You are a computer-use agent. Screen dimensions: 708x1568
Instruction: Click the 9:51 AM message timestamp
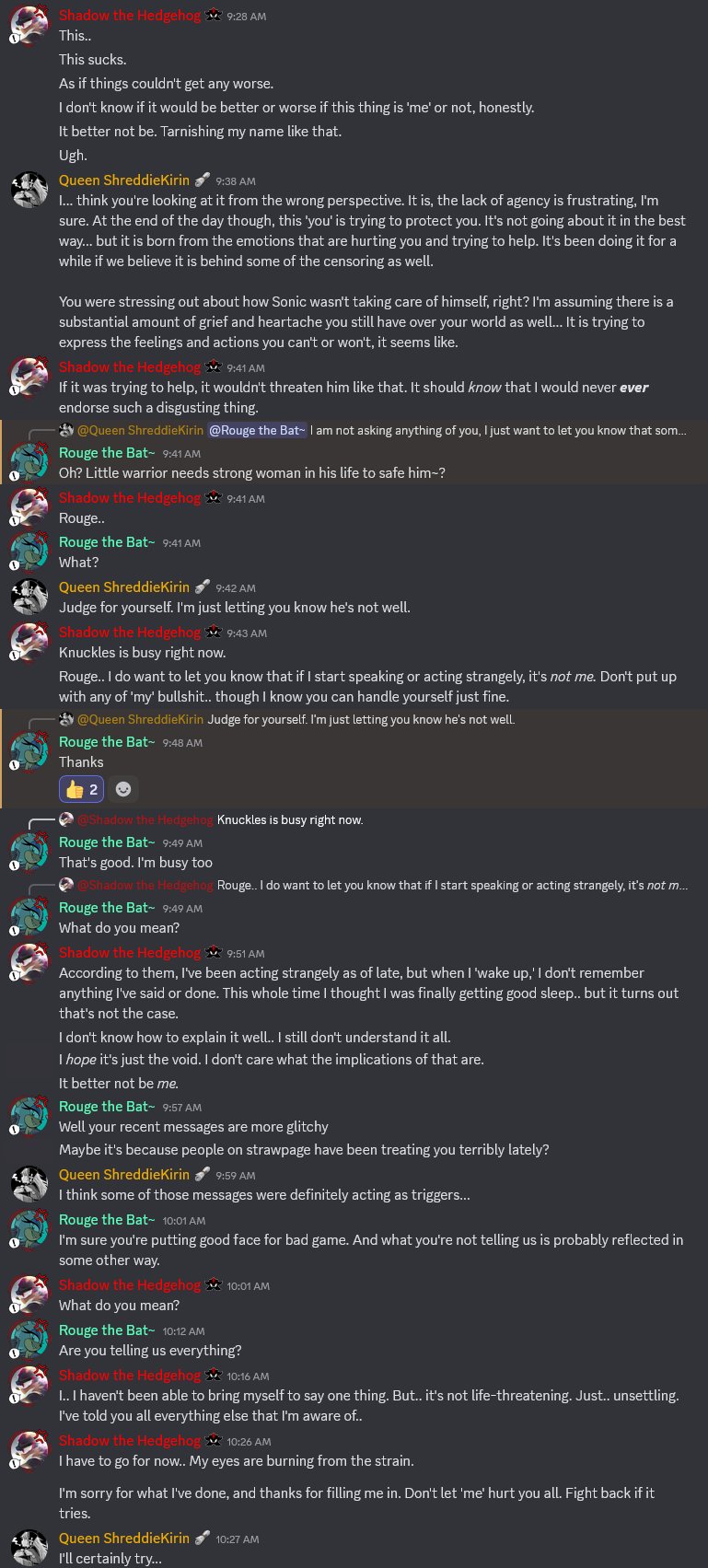(x=246, y=954)
